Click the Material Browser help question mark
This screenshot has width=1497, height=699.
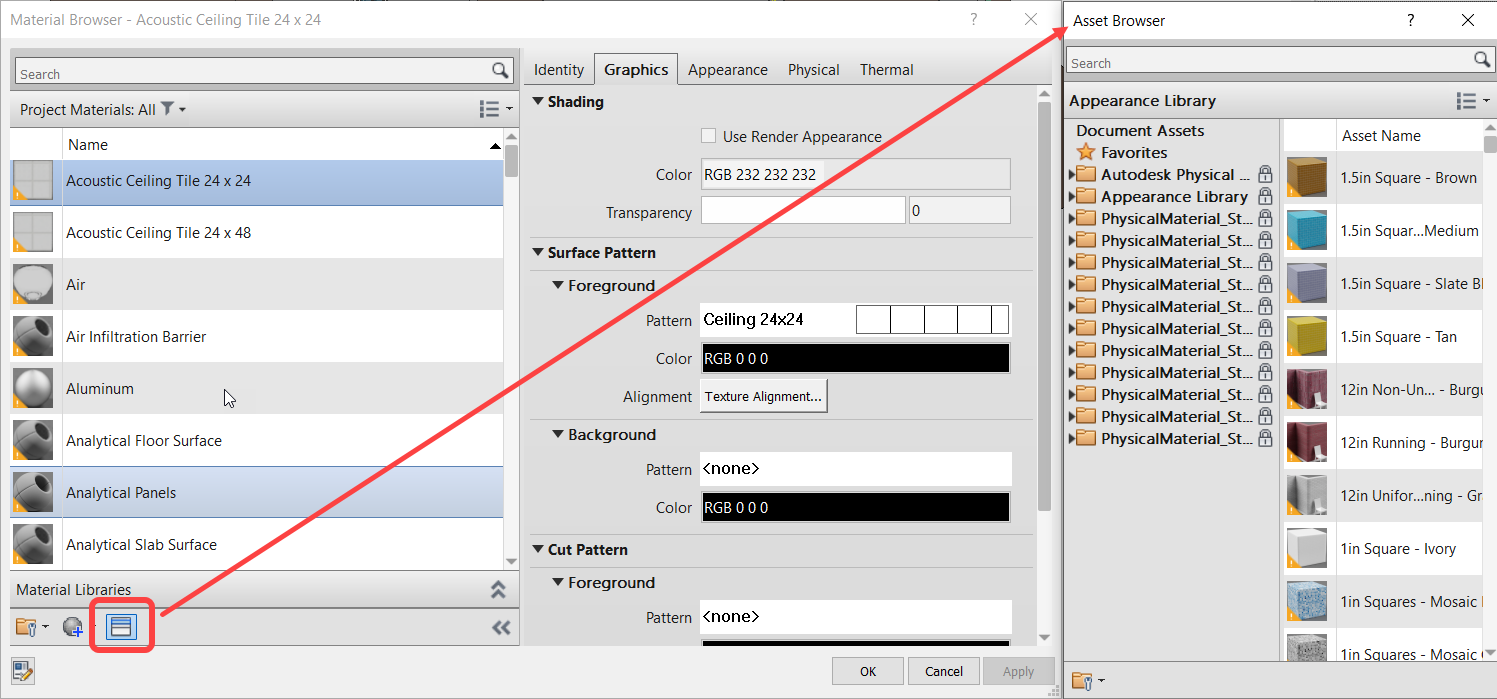pos(973,19)
